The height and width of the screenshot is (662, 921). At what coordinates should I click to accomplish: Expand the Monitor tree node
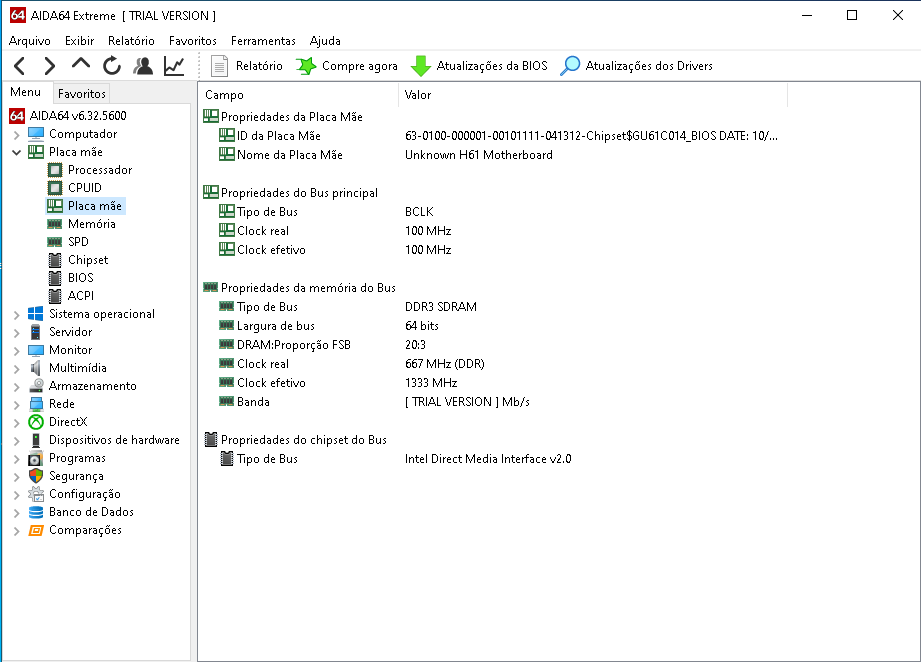pos(16,351)
